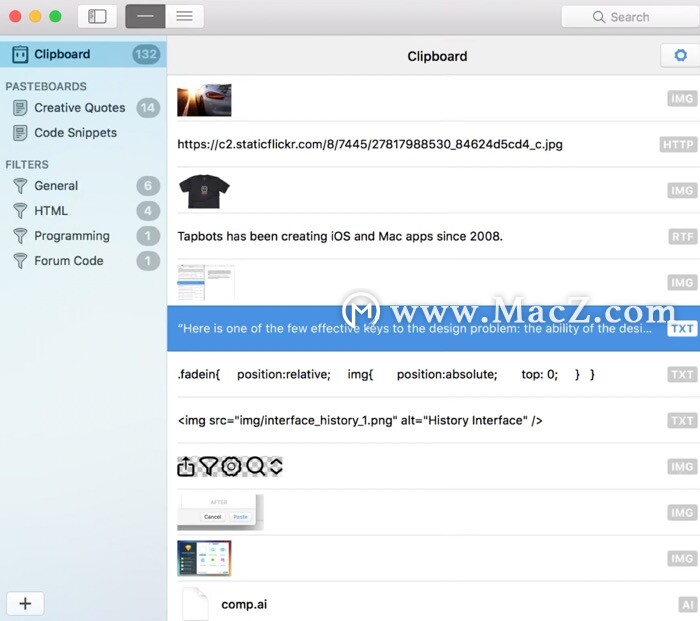Click the General filter funnel icon

point(20,186)
